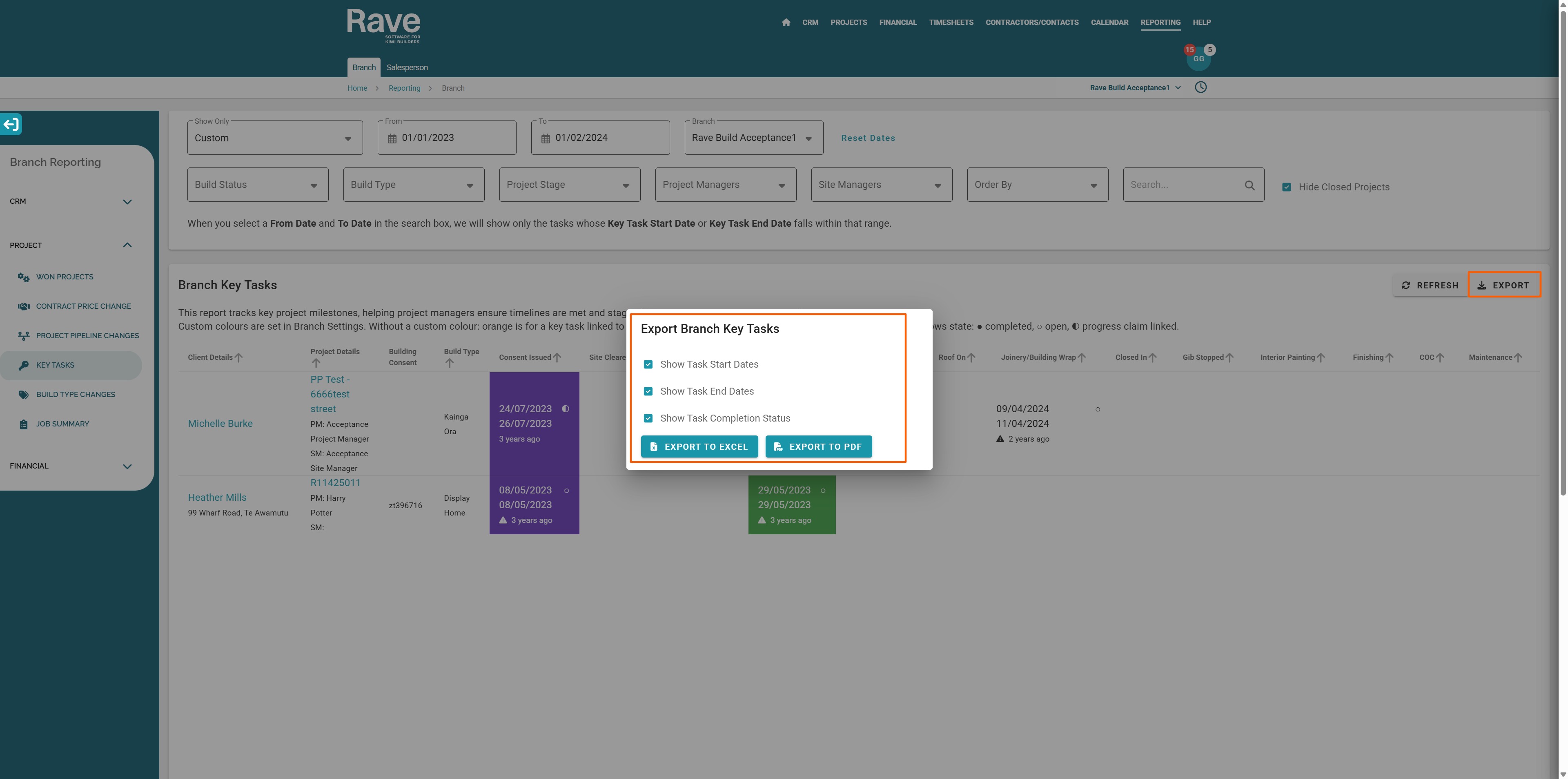1568x779 pixels.
Task: Click the Contract Price Change handshake icon
Action: click(23, 306)
